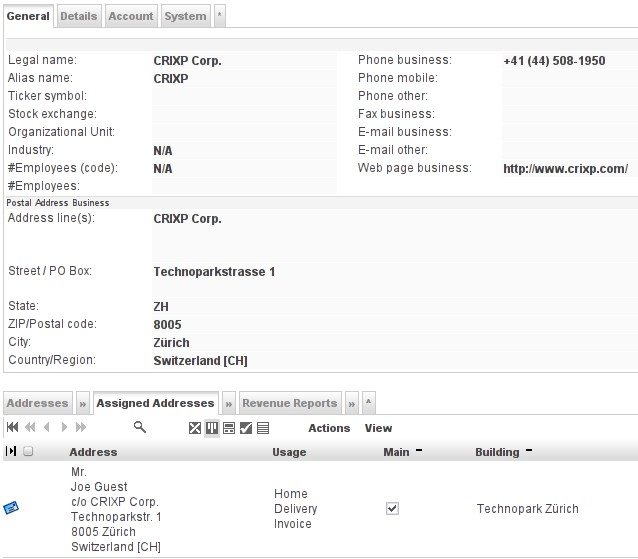The image size is (638, 559).
Task: Click the #Employees (code) value N/A
Action: pyautogui.click(x=163, y=168)
